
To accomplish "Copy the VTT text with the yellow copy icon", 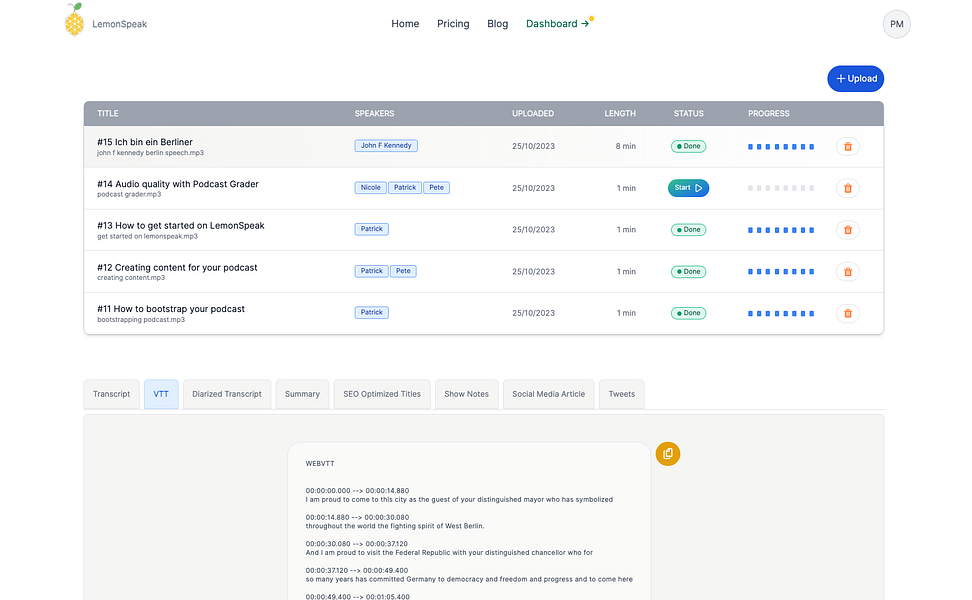I will point(668,454).
